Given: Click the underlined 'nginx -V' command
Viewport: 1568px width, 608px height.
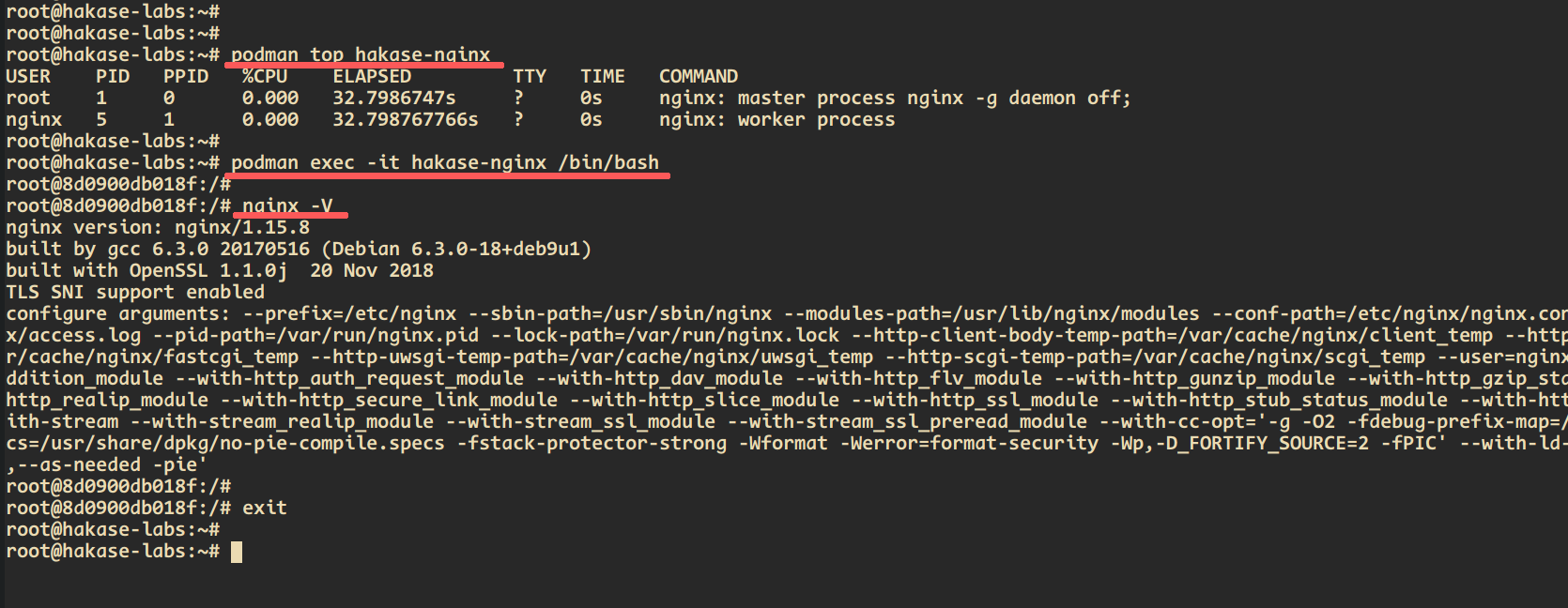Looking at the screenshot, I should coord(287,206).
